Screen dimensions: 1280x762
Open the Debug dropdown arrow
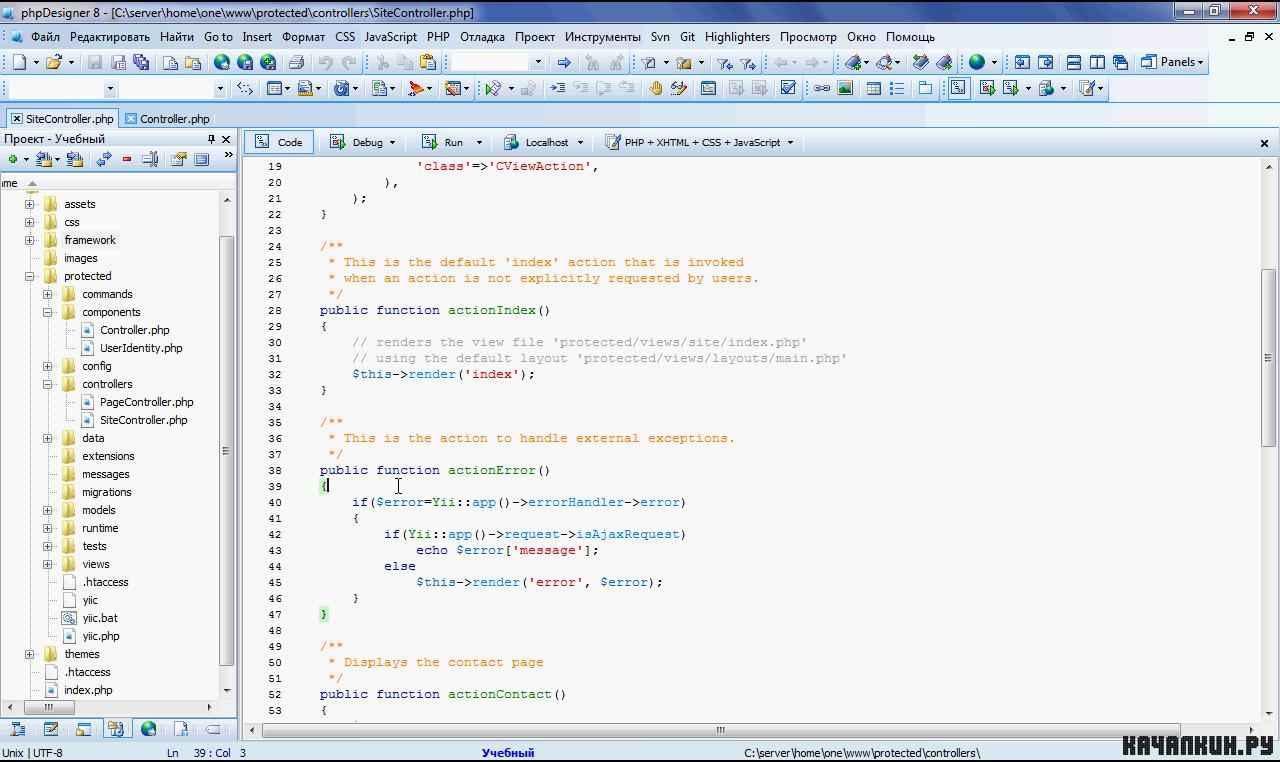(x=392, y=142)
